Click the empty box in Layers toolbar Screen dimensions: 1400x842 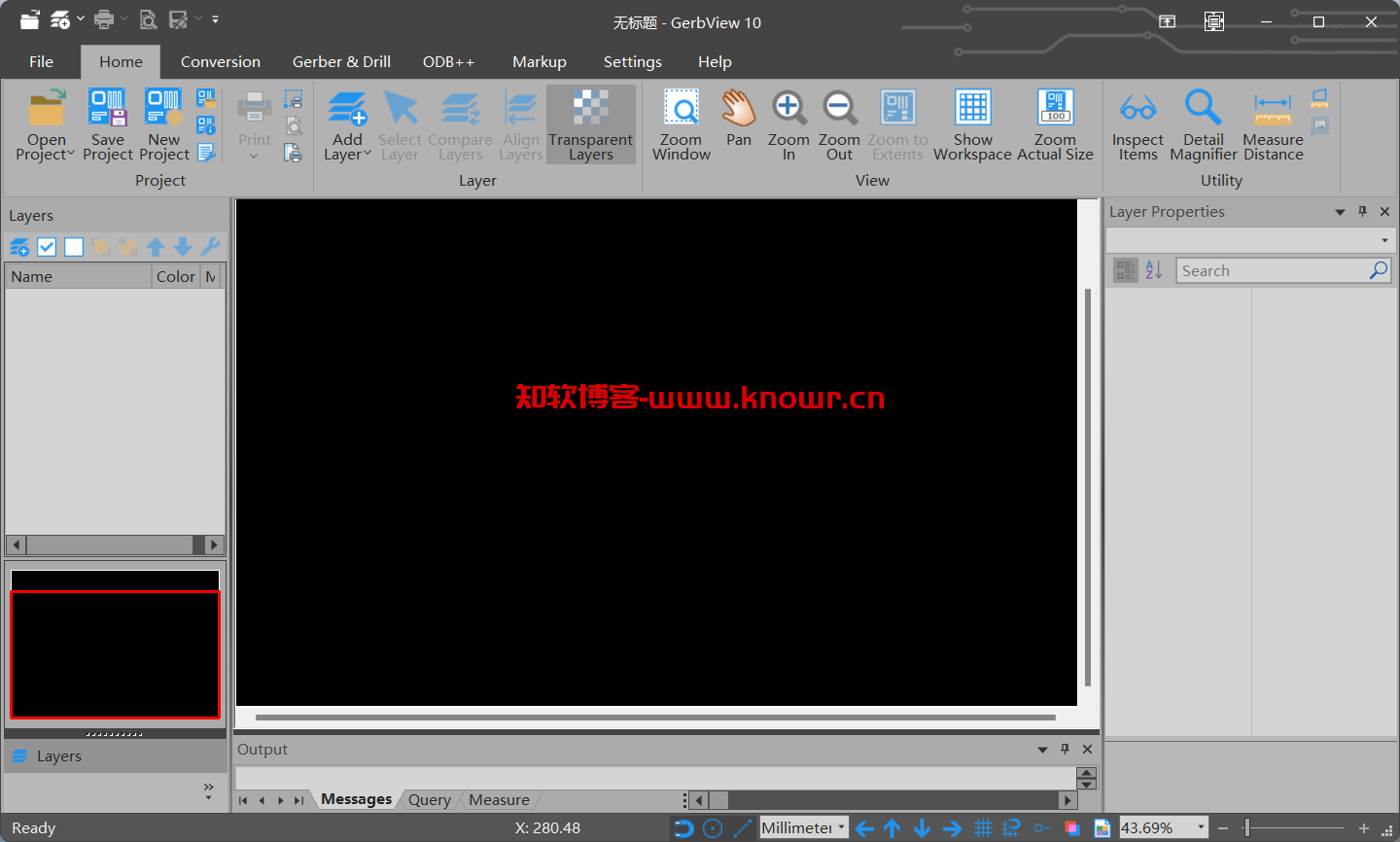point(74,247)
